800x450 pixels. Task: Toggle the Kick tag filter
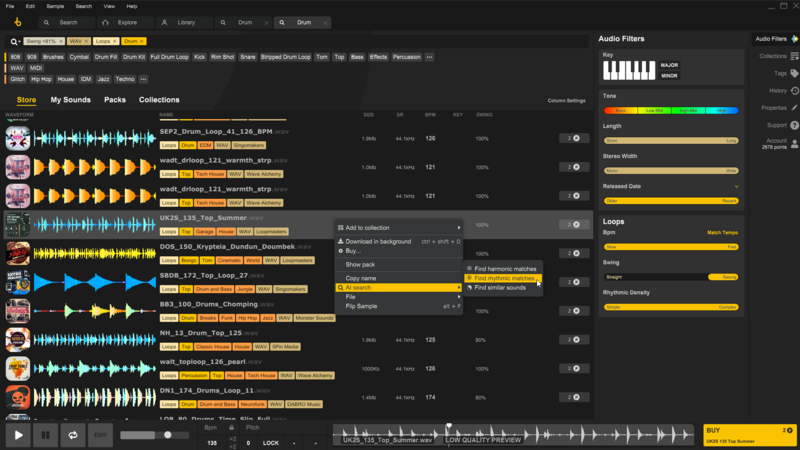(199, 57)
